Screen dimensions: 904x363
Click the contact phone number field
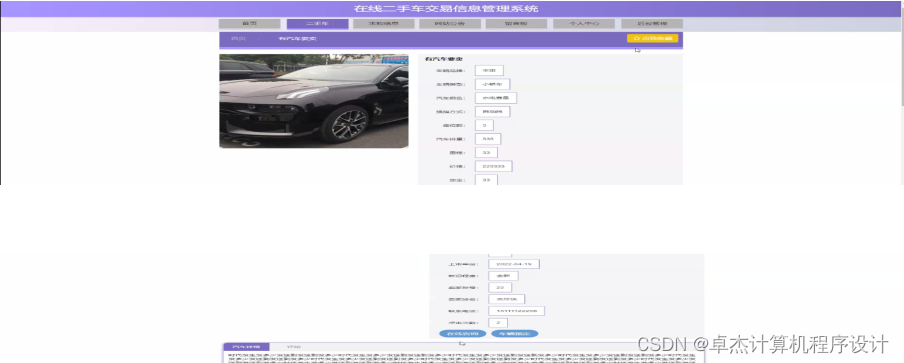[516, 311]
